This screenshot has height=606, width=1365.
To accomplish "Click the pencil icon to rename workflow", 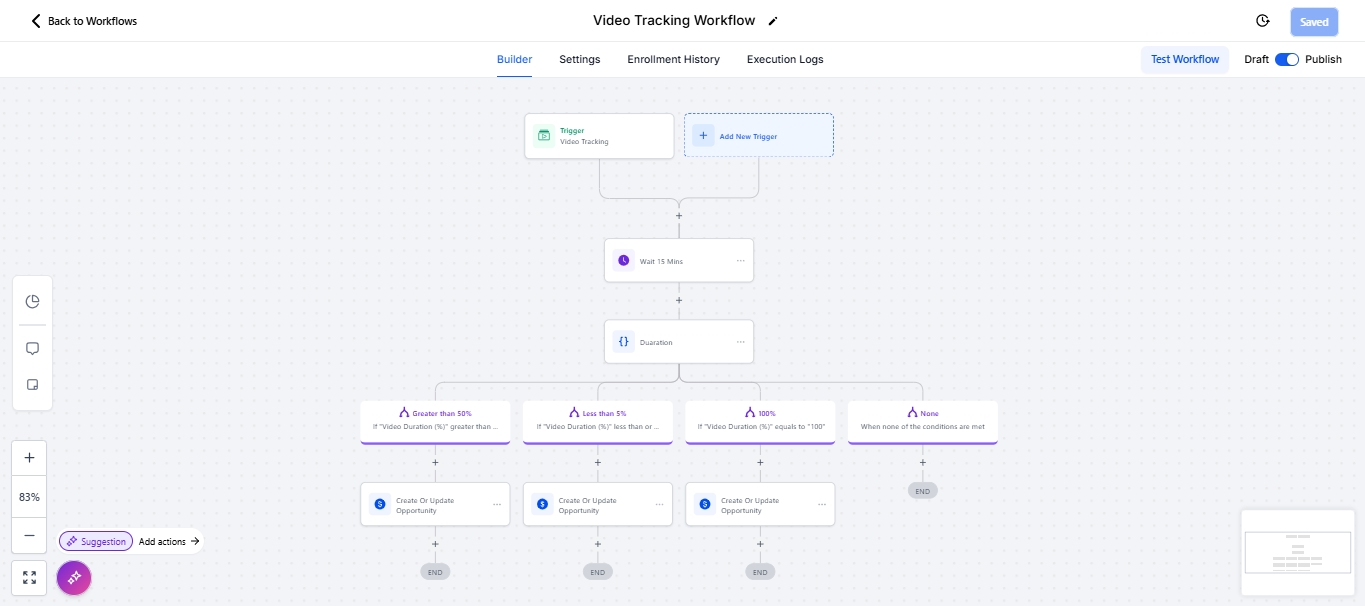I will click(772, 21).
